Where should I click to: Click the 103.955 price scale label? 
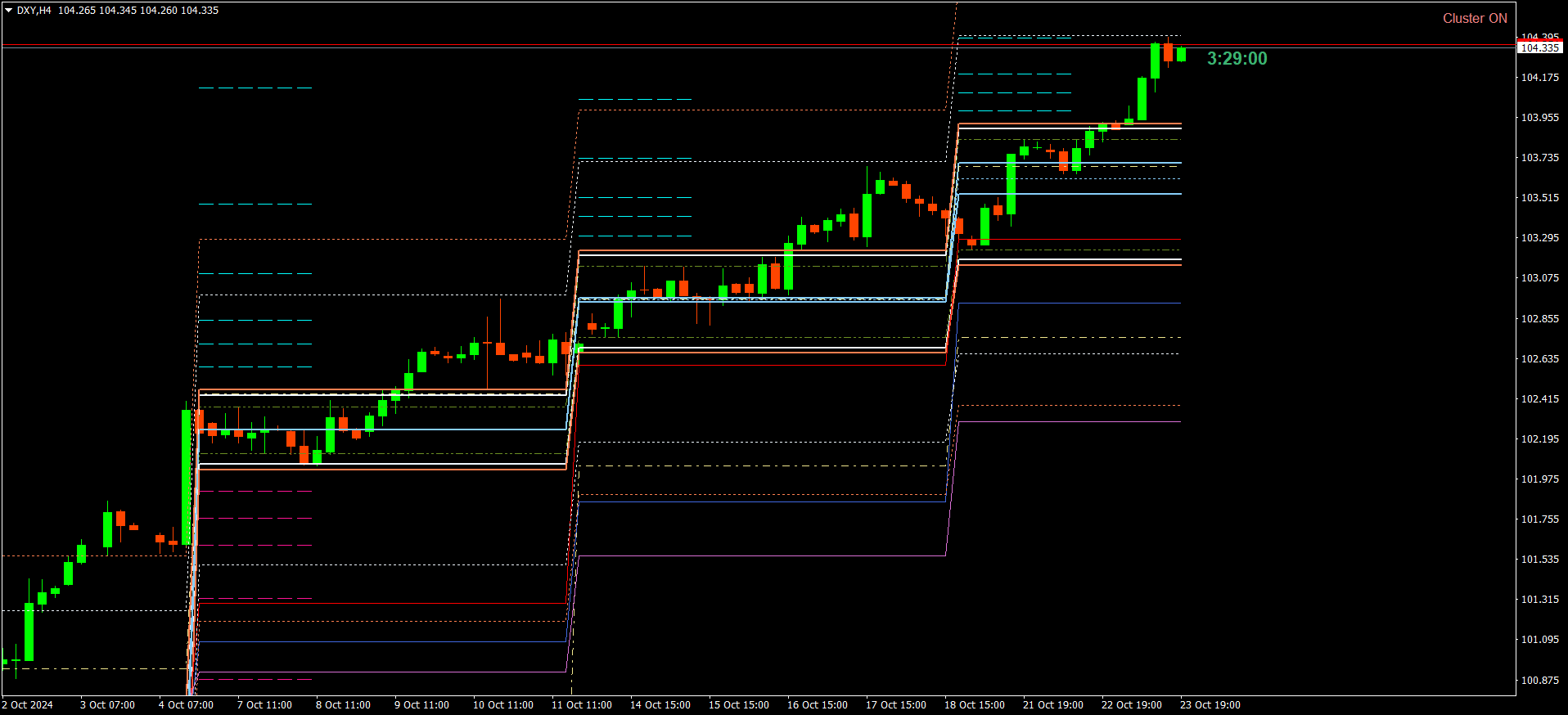[x=1539, y=118]
